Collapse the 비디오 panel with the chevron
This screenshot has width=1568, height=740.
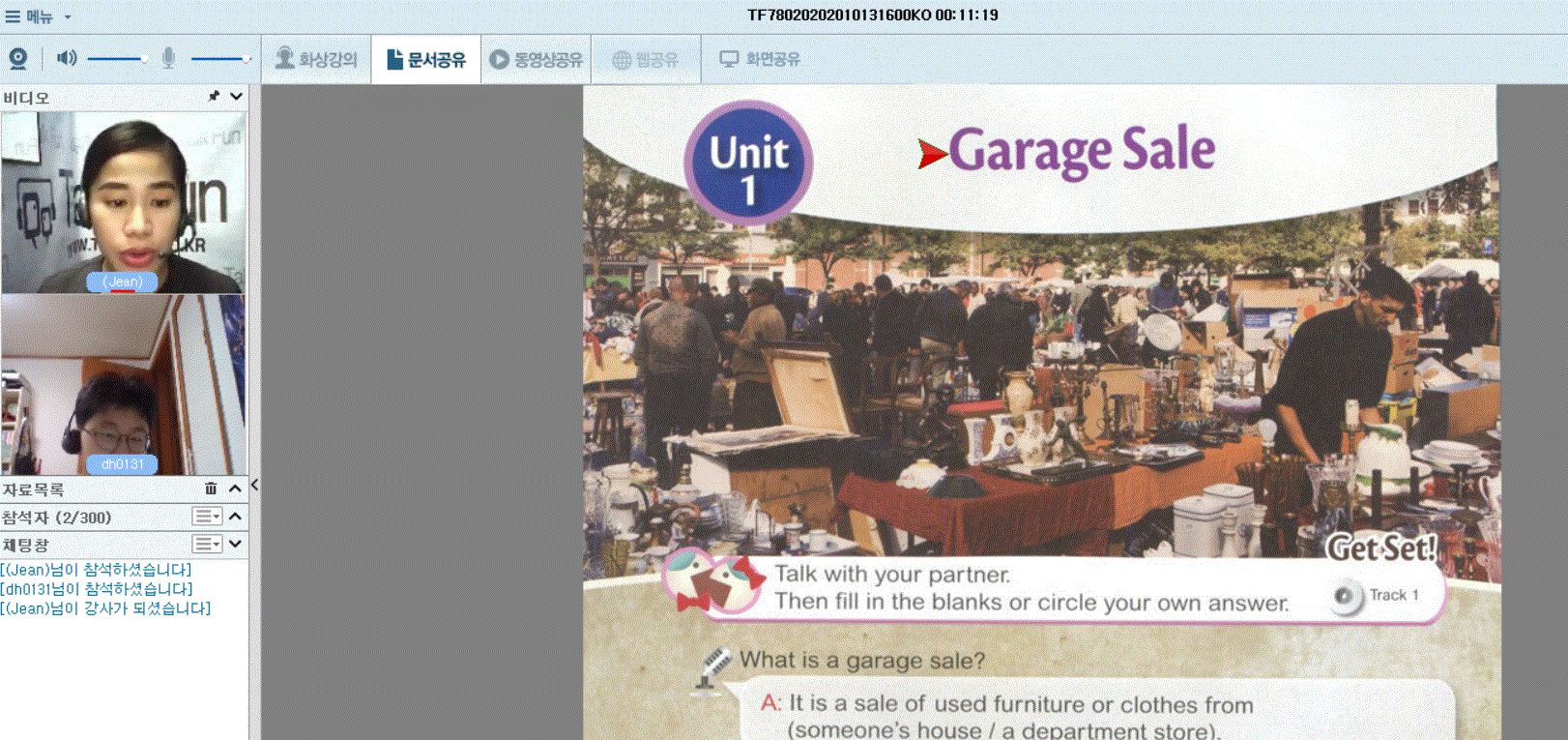tap(236, 97)
